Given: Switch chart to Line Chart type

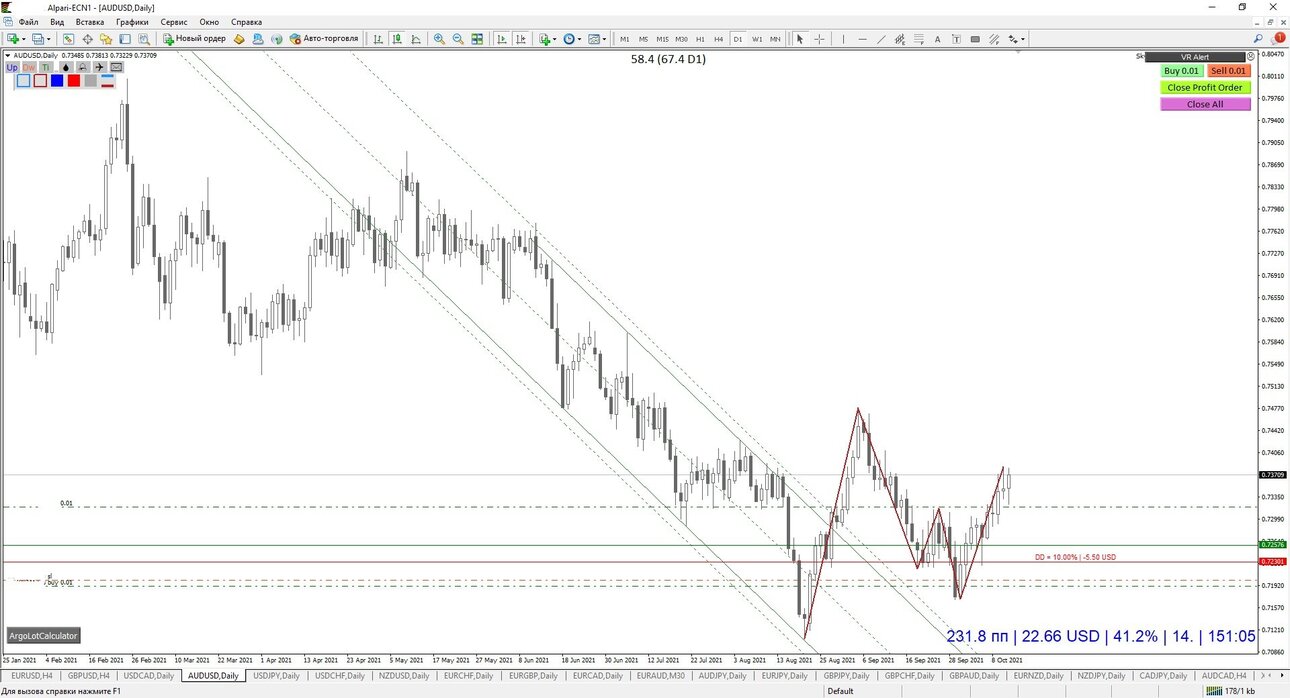Looking at the screenshot, I should (416, 39).
